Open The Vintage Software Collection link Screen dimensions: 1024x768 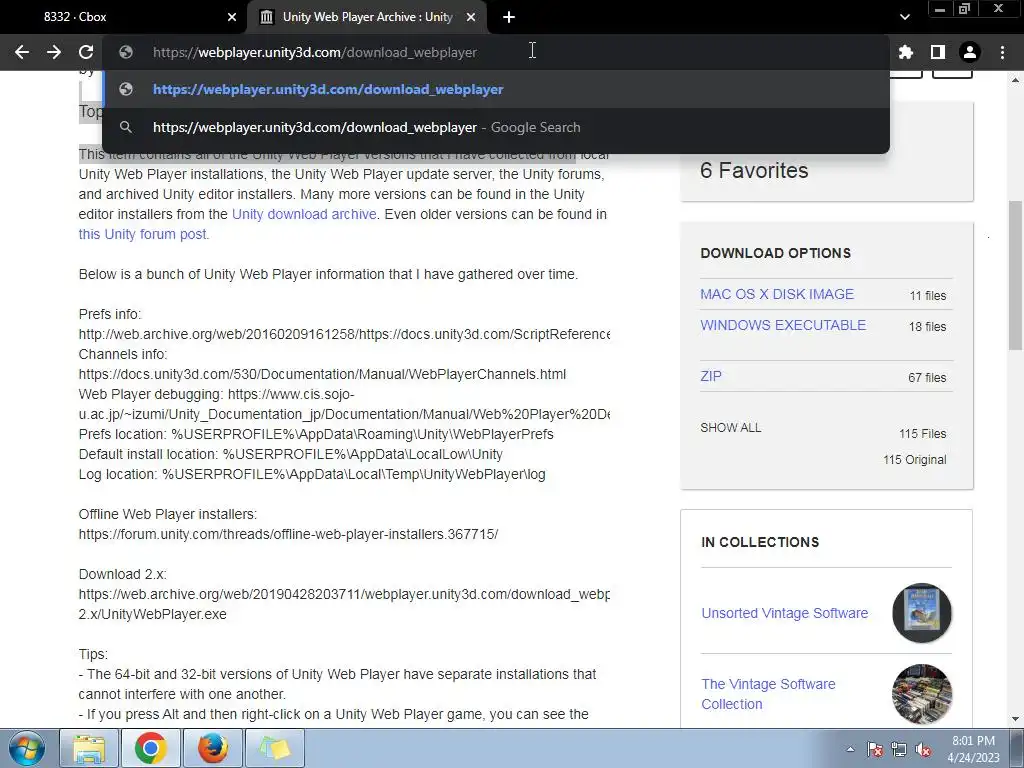[768, 694]
